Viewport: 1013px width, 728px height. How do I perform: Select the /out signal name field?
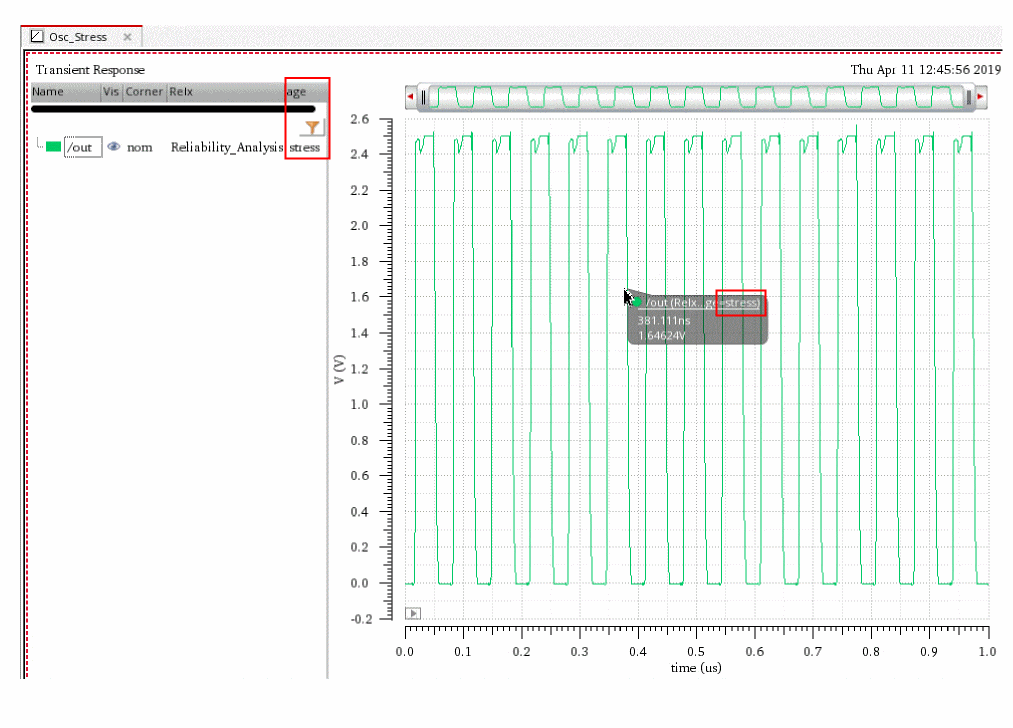(82, 148)
